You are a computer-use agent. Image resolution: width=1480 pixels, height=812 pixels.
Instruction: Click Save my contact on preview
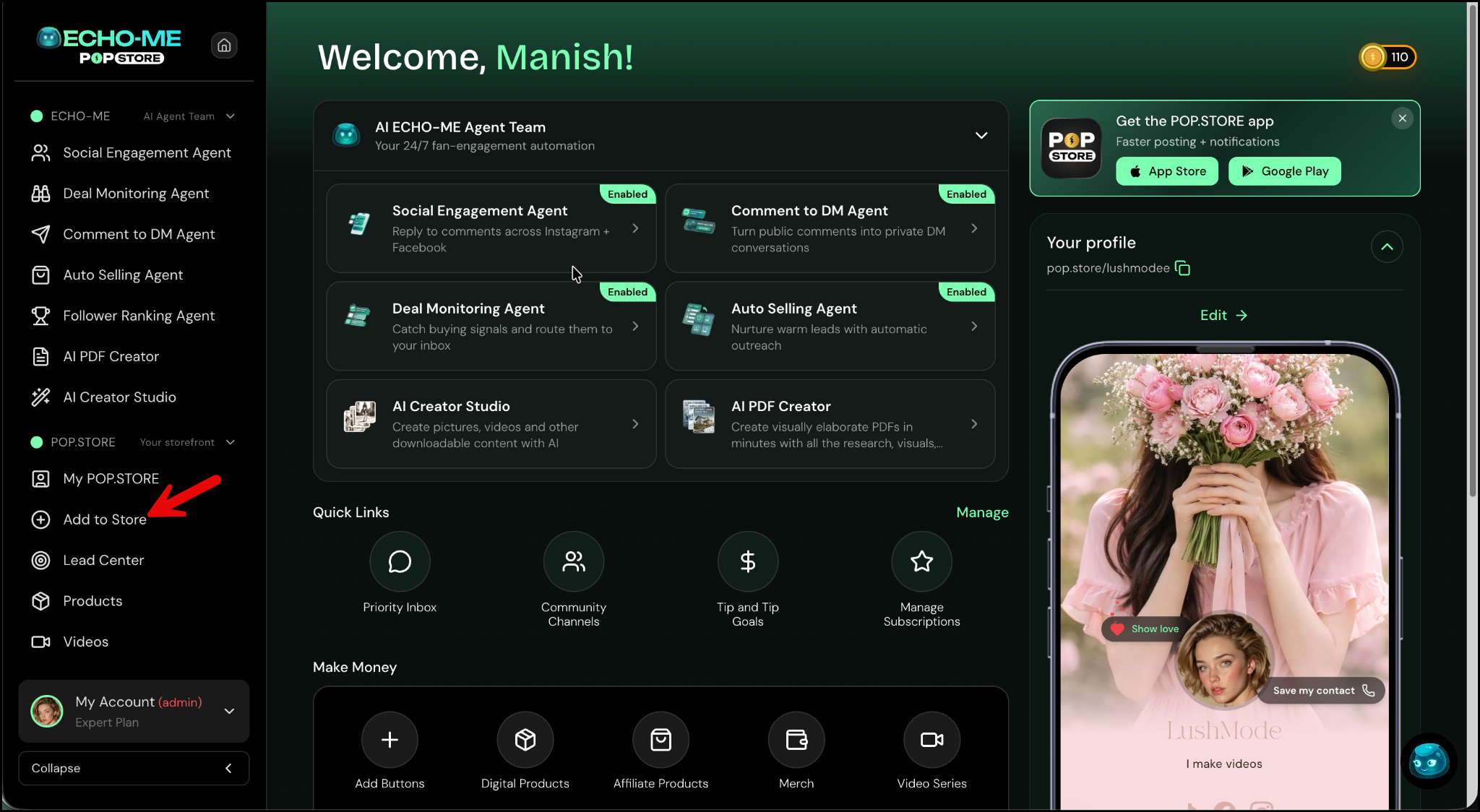point(1322,691)
